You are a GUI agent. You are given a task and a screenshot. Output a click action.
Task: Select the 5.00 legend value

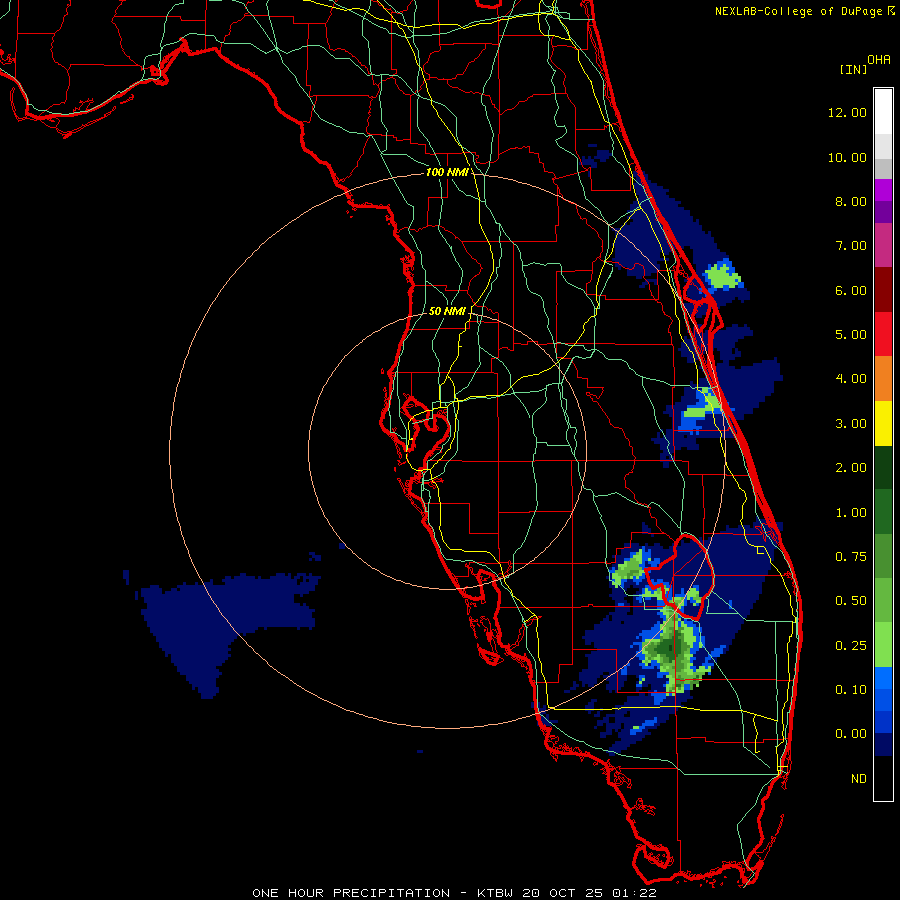click(x=851, y=335)
